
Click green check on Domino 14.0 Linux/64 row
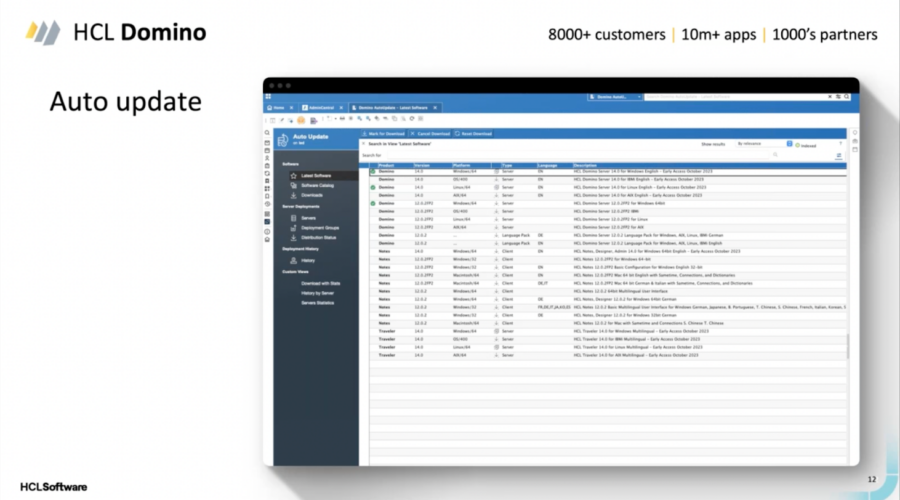pyautogui.click(x=373, y=188)
